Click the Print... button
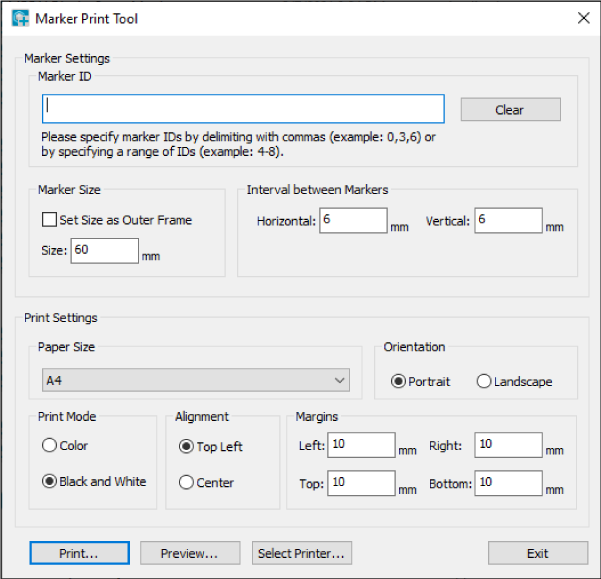This screenshot has height=579, width=601. (x=79, y=553)
